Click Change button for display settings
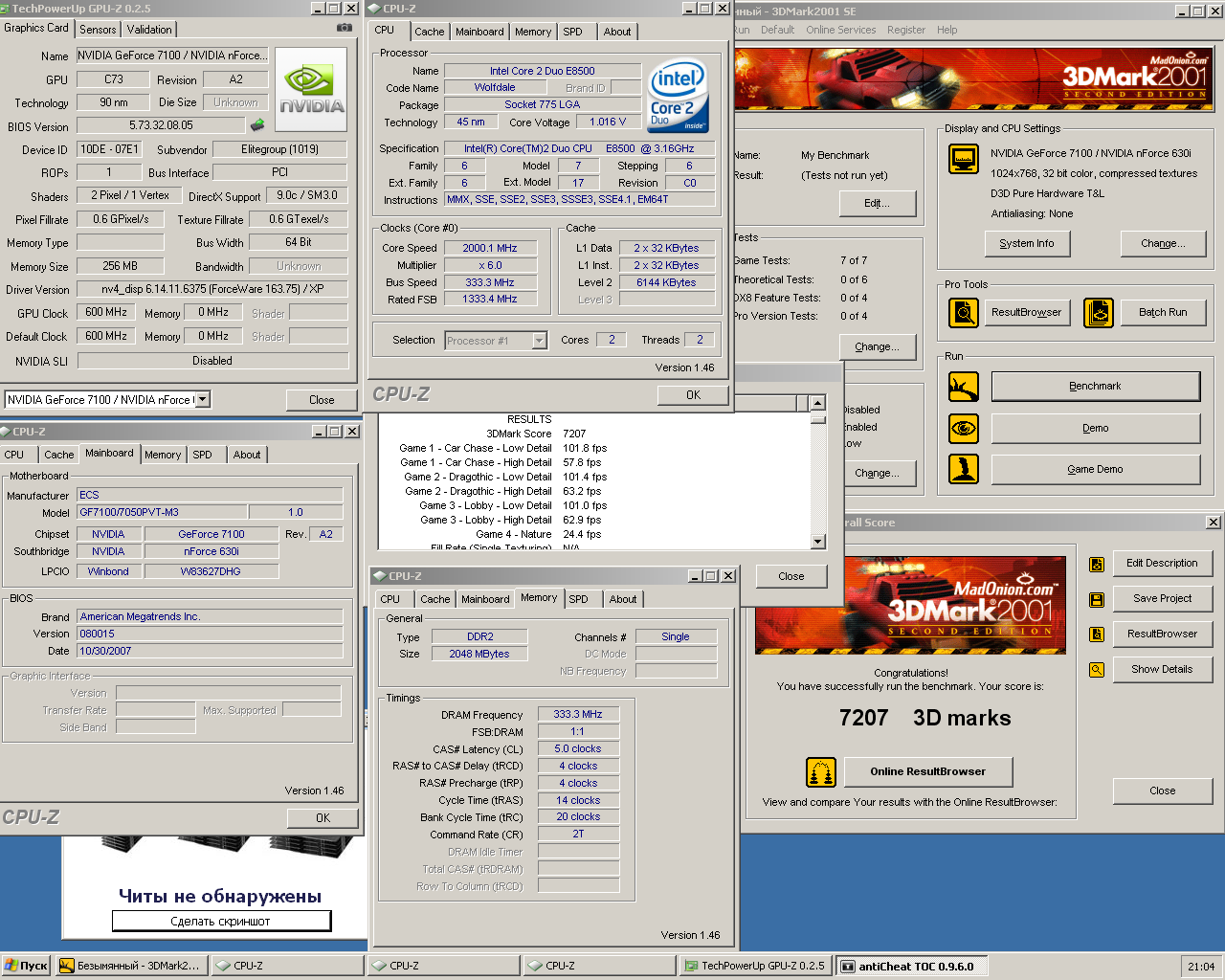Image resolution: width=1225 pixels, height=980 pixels. (1163, 244)
